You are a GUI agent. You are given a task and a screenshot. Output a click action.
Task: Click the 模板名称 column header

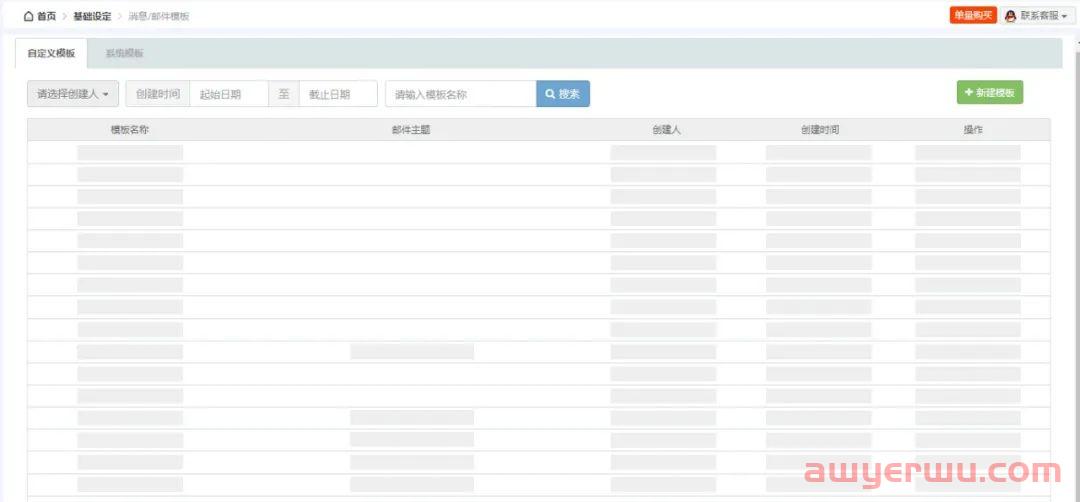[129, 129]
